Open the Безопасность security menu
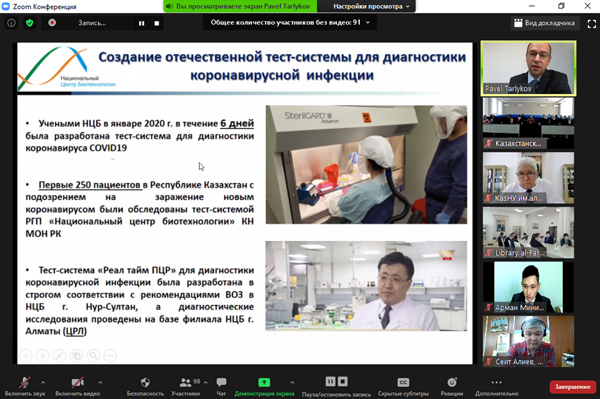 click(145, 386)
